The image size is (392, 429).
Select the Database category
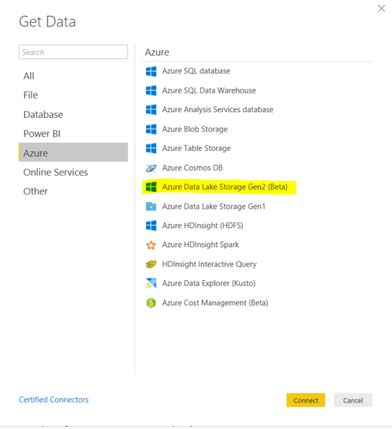tap(43, 115)
